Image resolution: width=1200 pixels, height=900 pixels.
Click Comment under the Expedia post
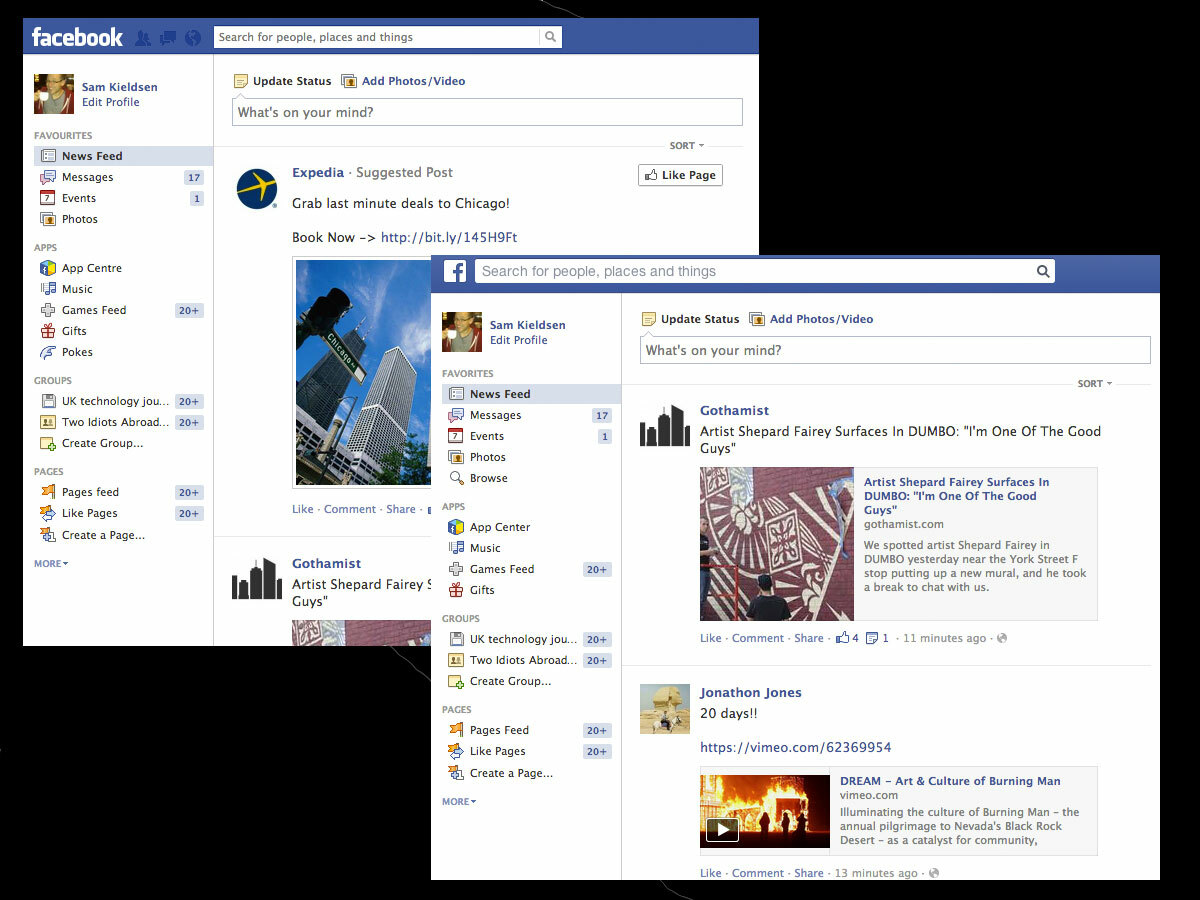tap(350, 509)
